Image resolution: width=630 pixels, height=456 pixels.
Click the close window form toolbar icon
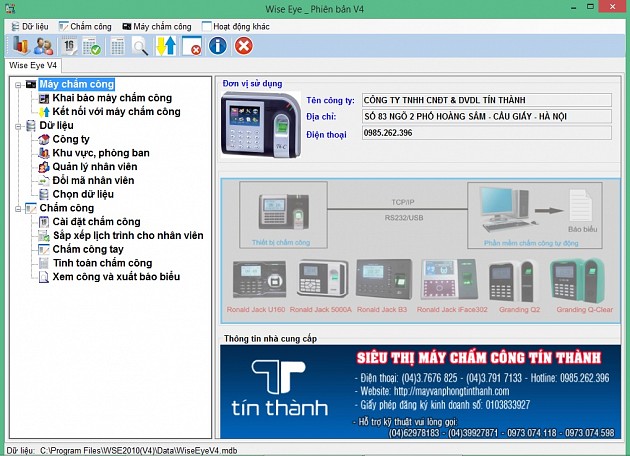pos(192,46)
